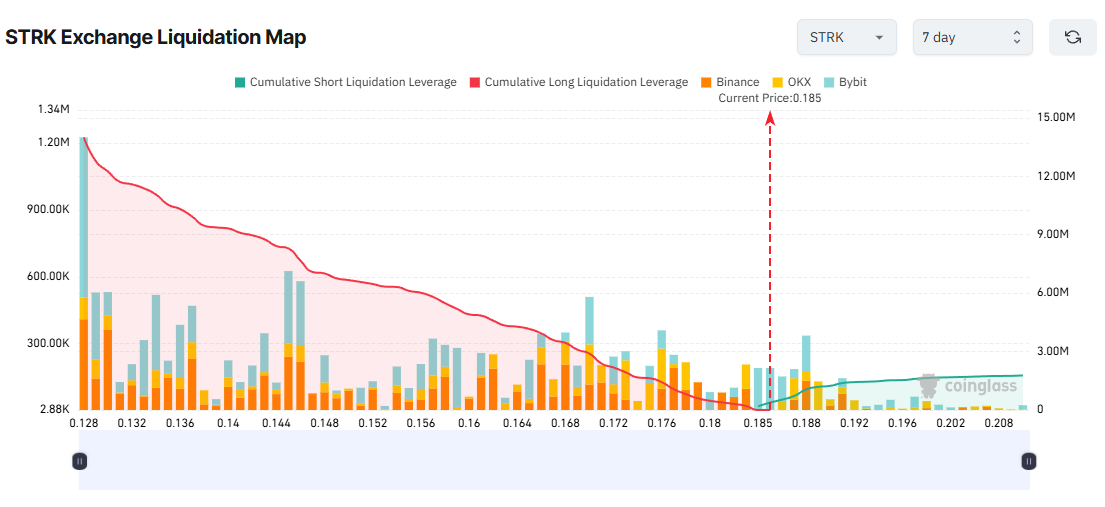
Task: Click the STRK Exchange Liquidation Map title
Action: pos(156,38)
